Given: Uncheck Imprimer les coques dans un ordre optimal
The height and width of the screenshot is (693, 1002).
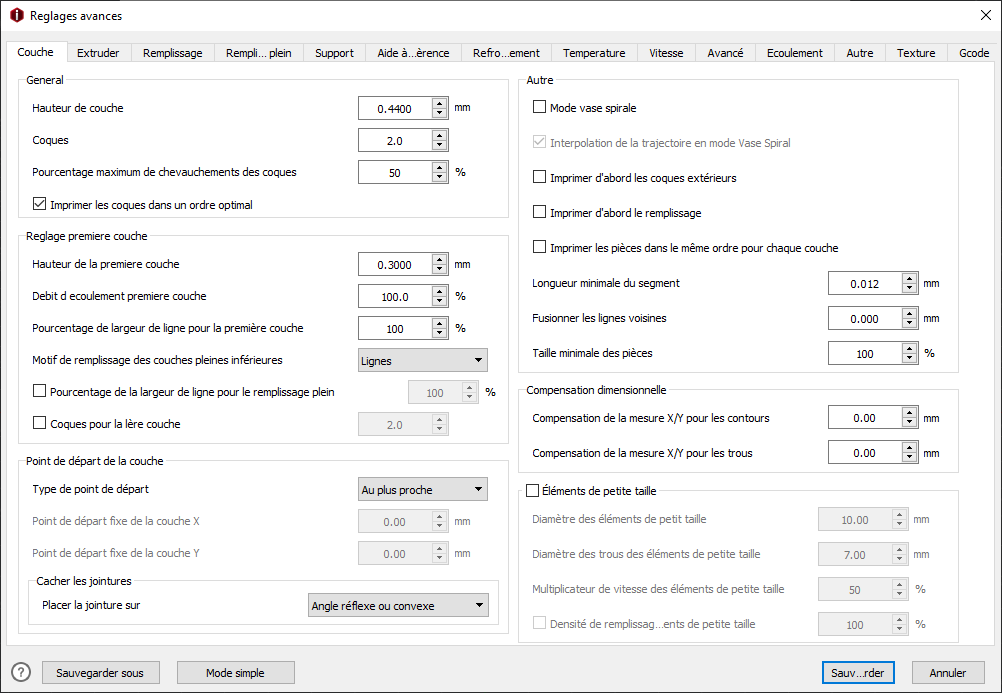Looking at the screenshot, I should tap(40, 205).
